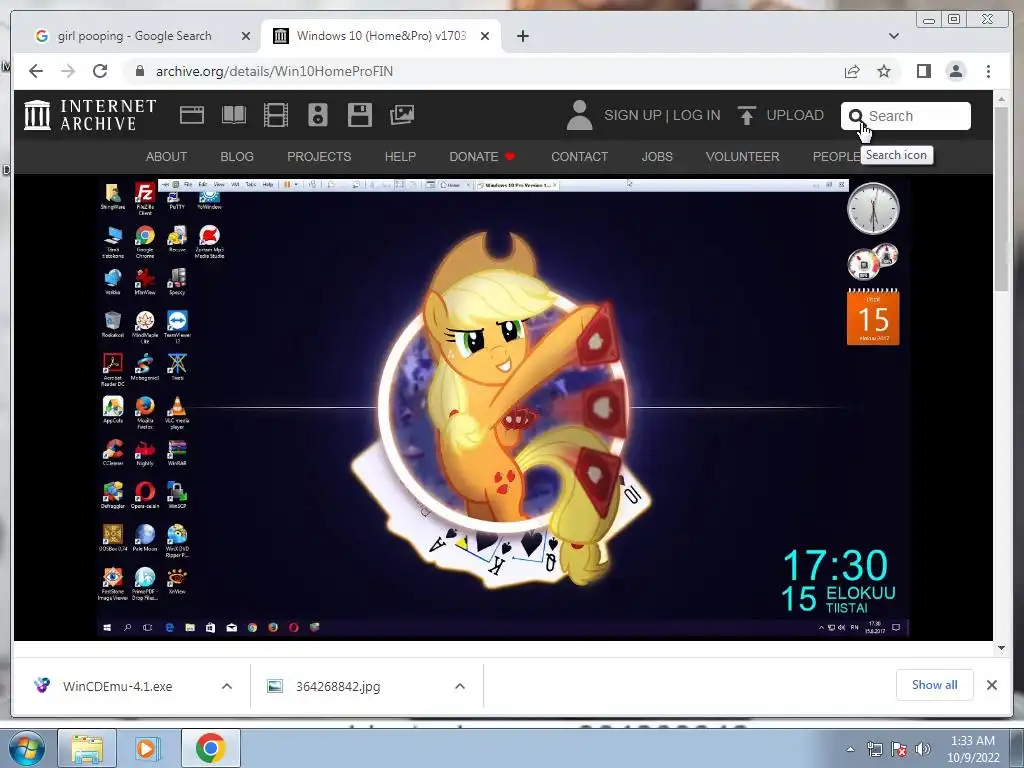Close the girl pooping Google Search tab

click(246, 36)
